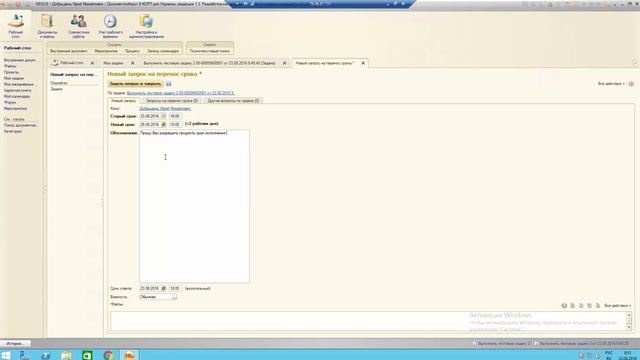The width and height of the screenshot is (640, 360).
Task: Launch PowerShell from the taskbar
Action: (45, 355)
